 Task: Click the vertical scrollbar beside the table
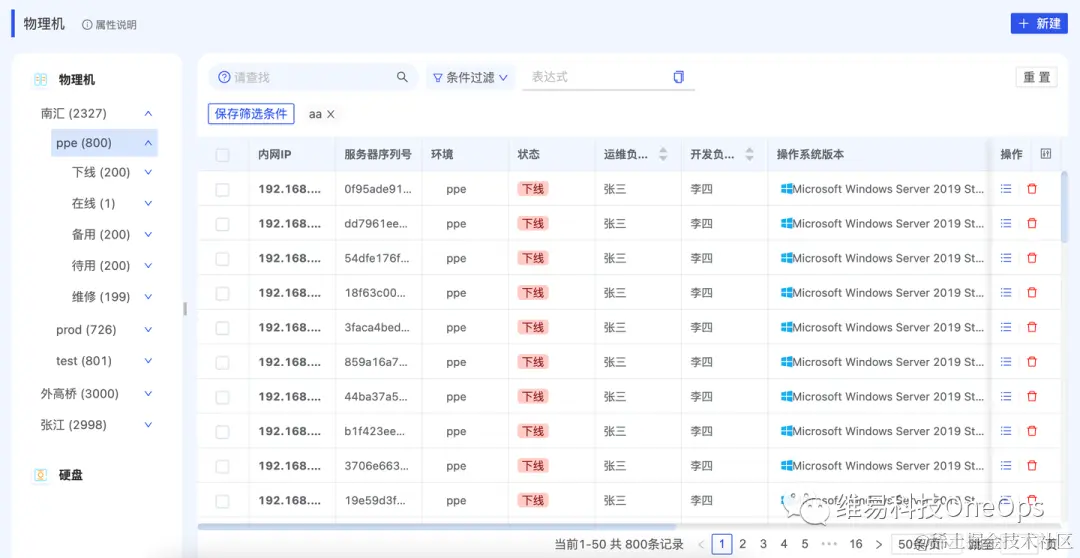1066,207
